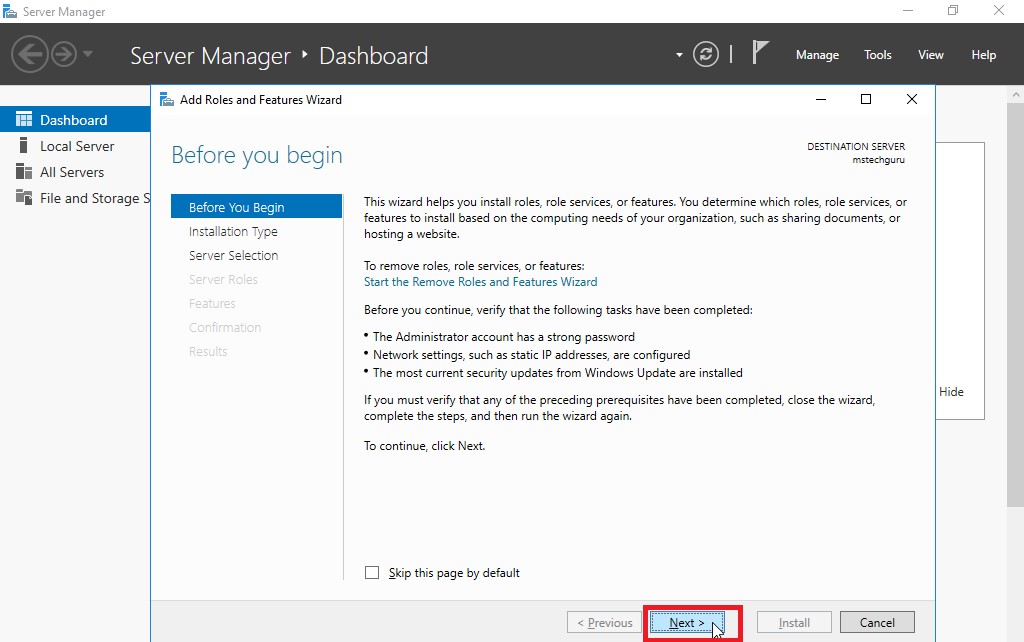This screenshot has height=642, width=1024.
Task: Click the Back navigation arrow in Server Manager
Action: (x=29, y=54)
